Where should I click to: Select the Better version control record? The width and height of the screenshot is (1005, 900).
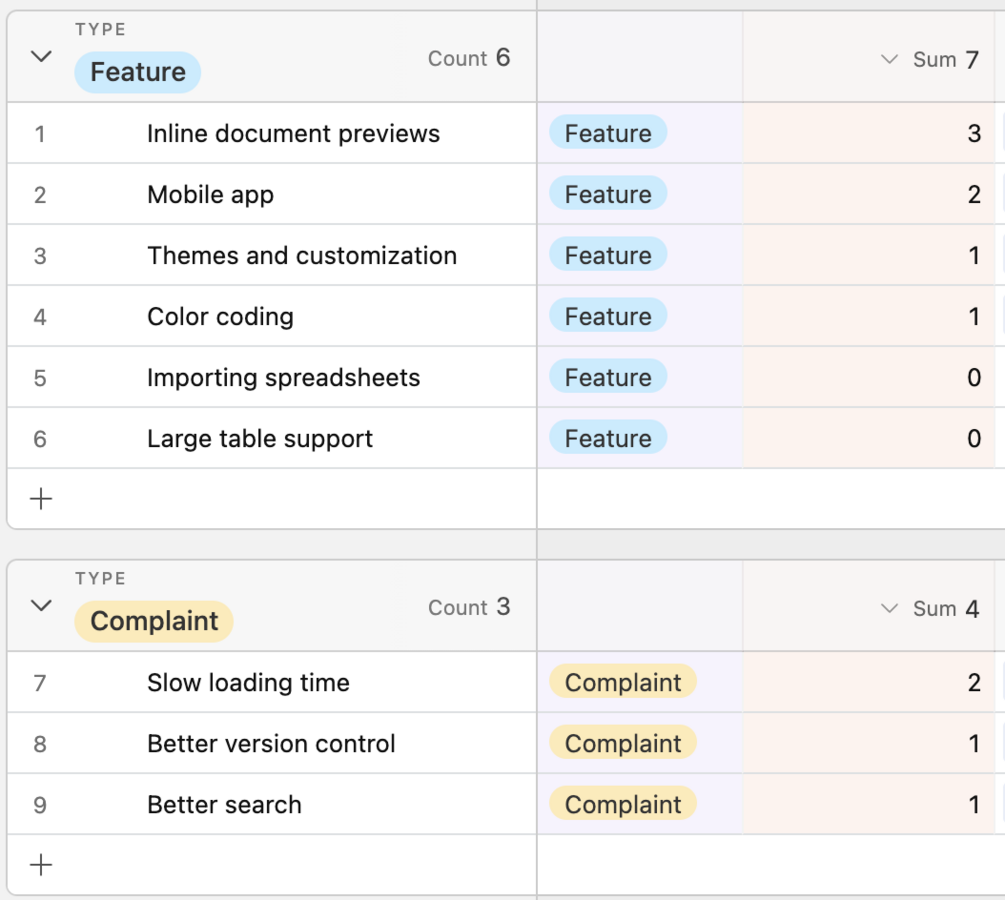tap(271, 744)
